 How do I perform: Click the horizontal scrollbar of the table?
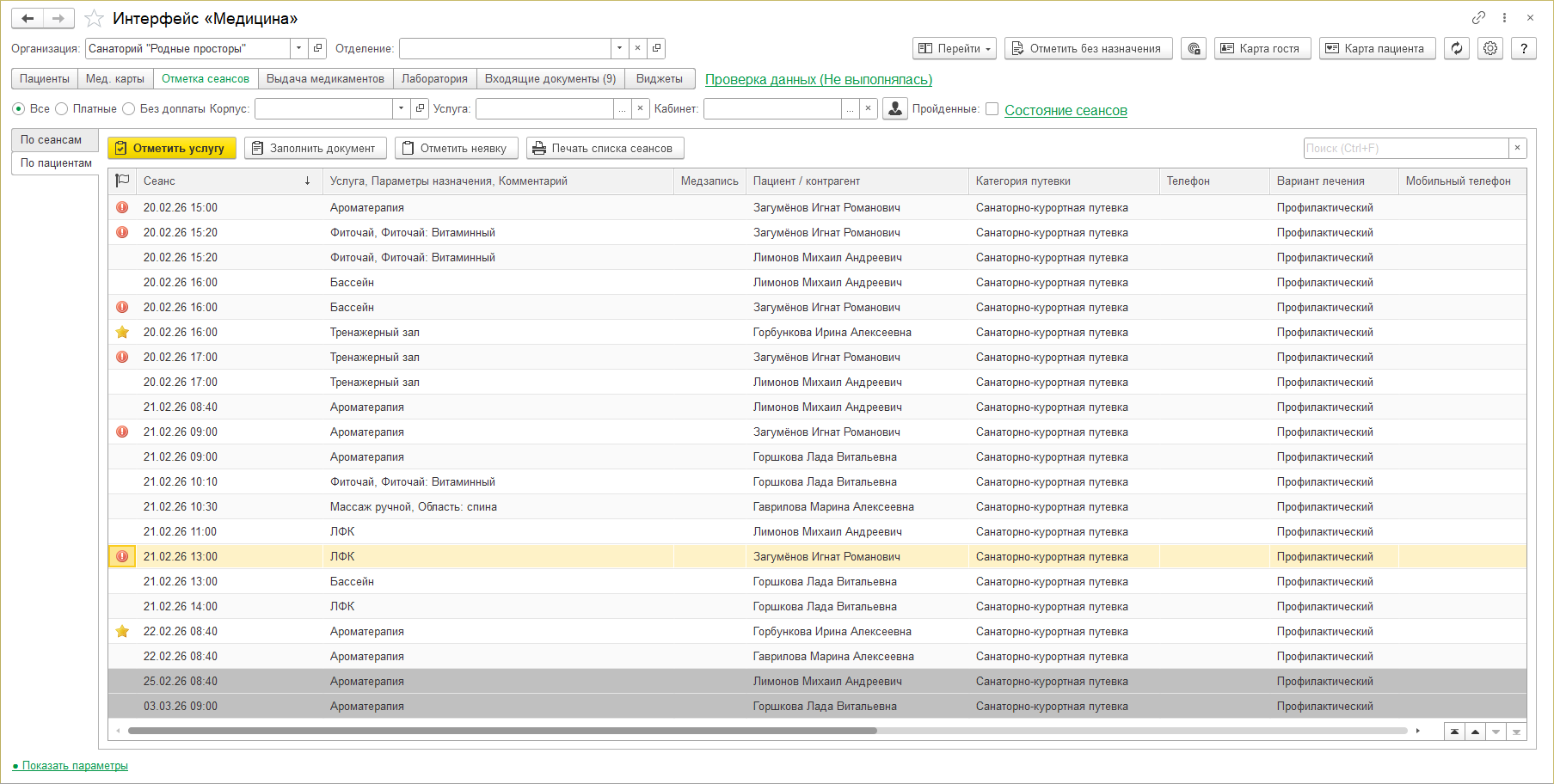(x=502, y=732)
